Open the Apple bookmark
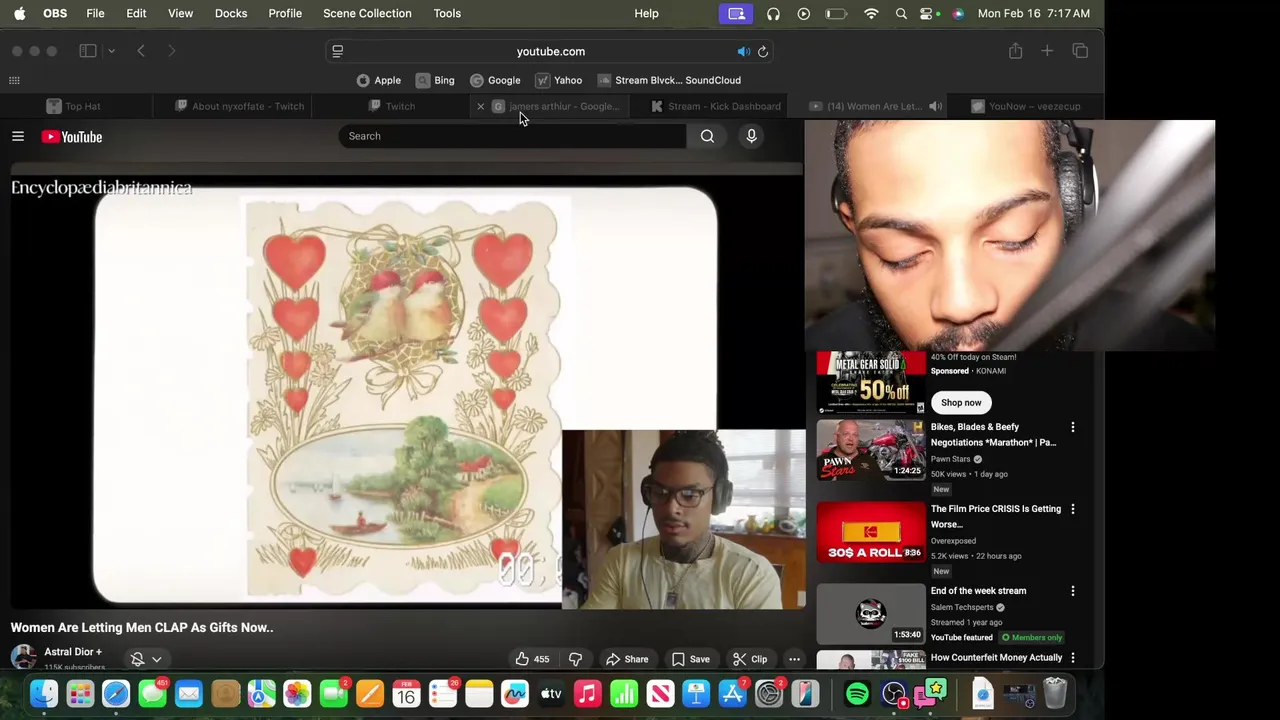Viewport: 1280px width, 720px height. pyautogui.click(x=379, y=80)
